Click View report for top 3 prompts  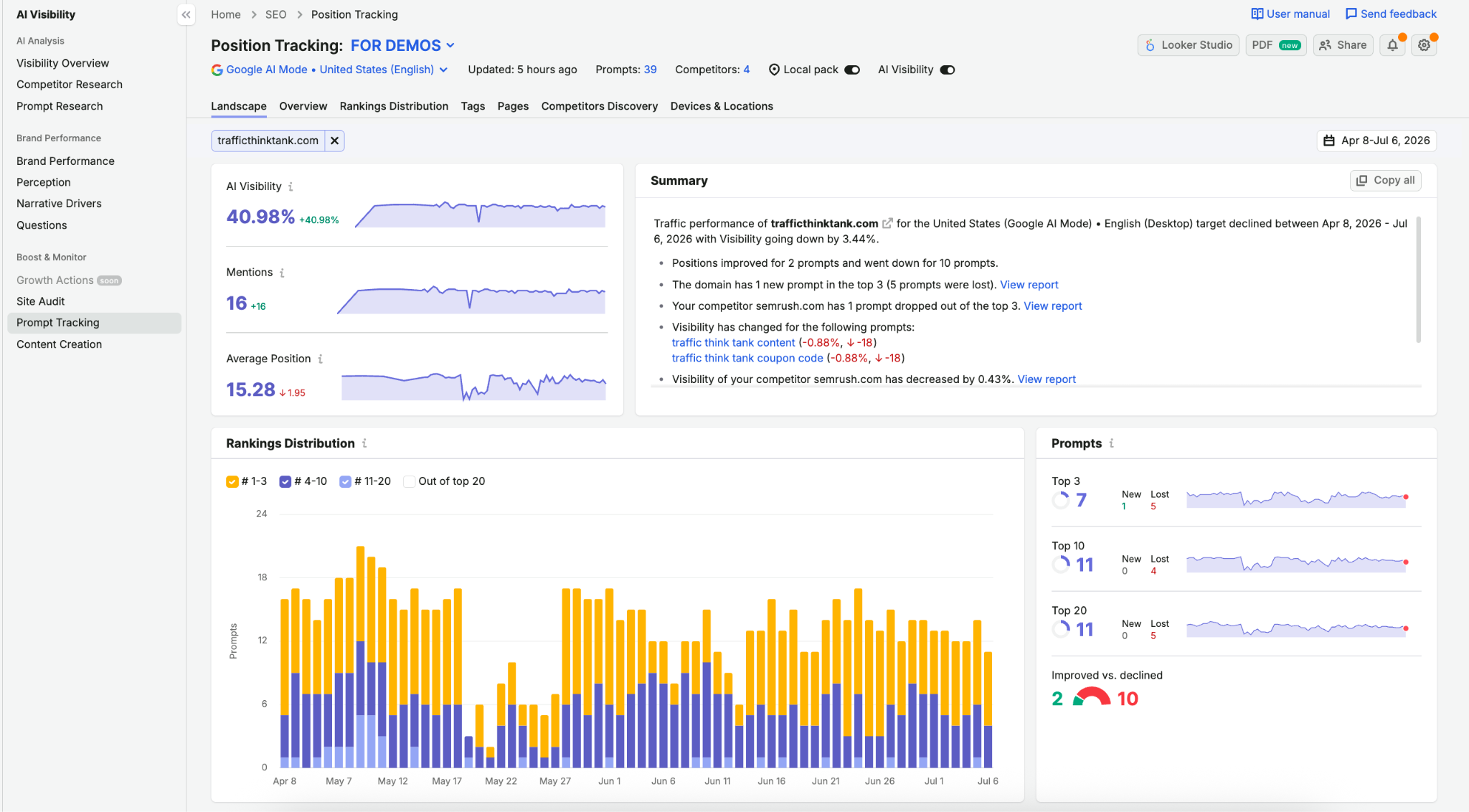click(1029, 285)
